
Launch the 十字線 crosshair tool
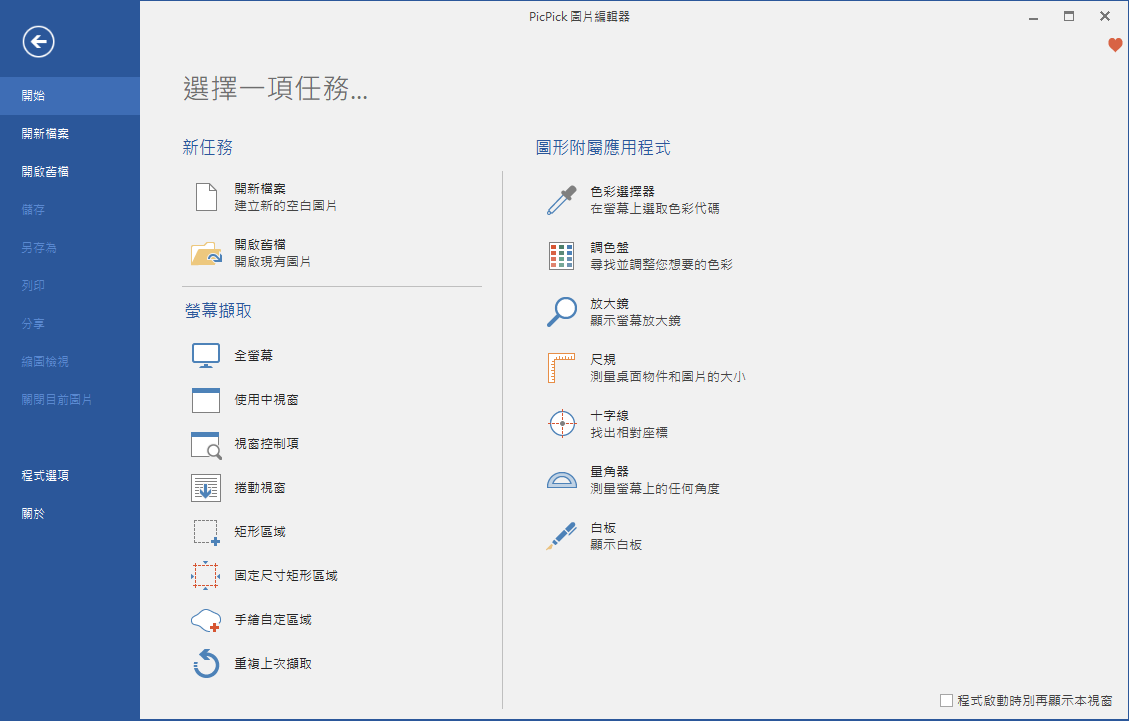coord(561,423)
